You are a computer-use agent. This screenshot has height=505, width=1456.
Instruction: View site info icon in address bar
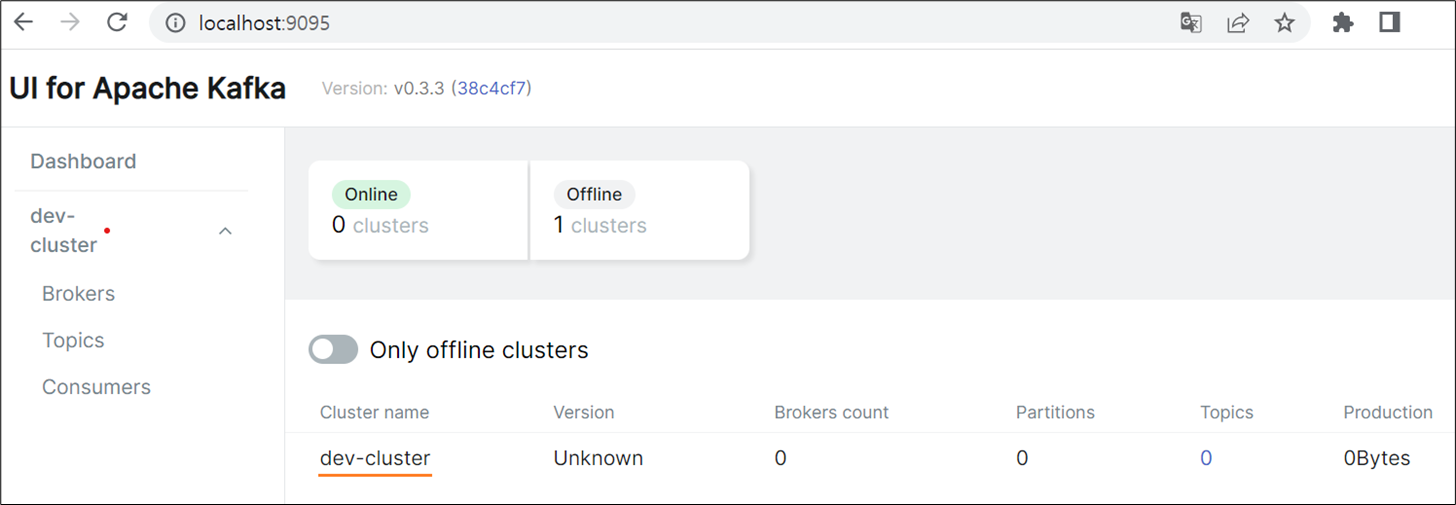pyautogui.click(x=176, y=23)
